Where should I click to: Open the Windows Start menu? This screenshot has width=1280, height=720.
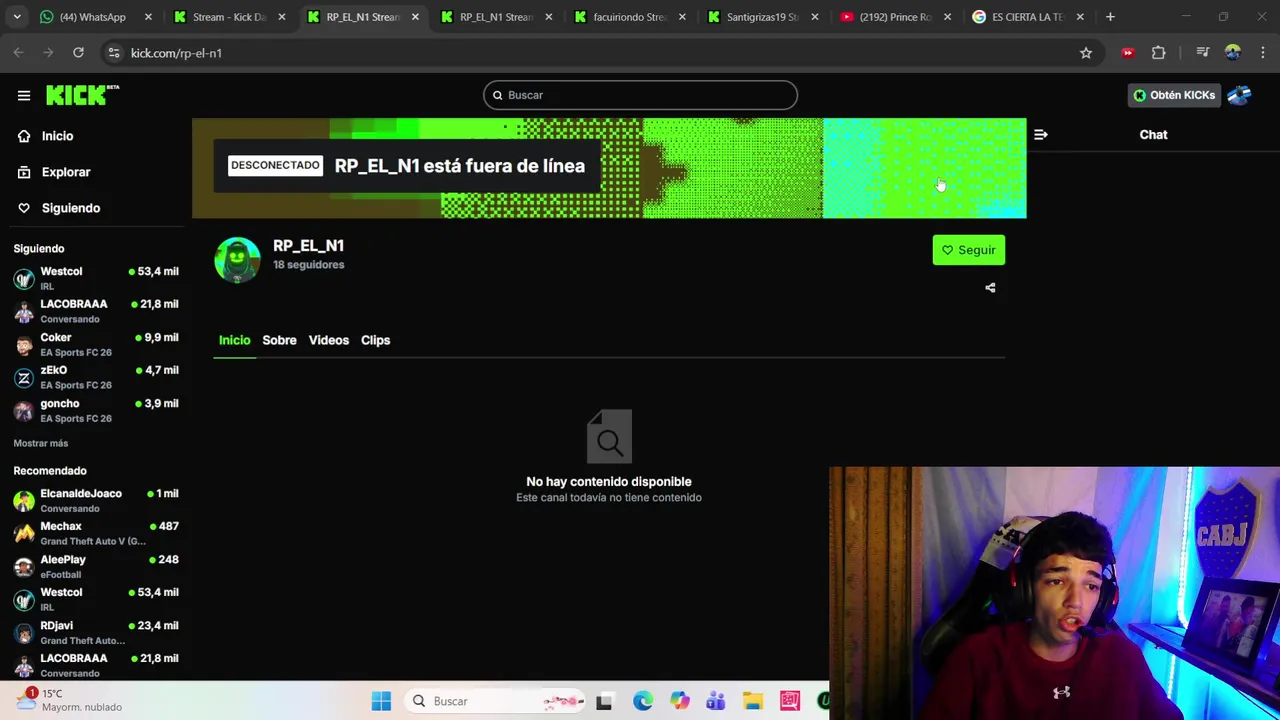click(381, 701)
